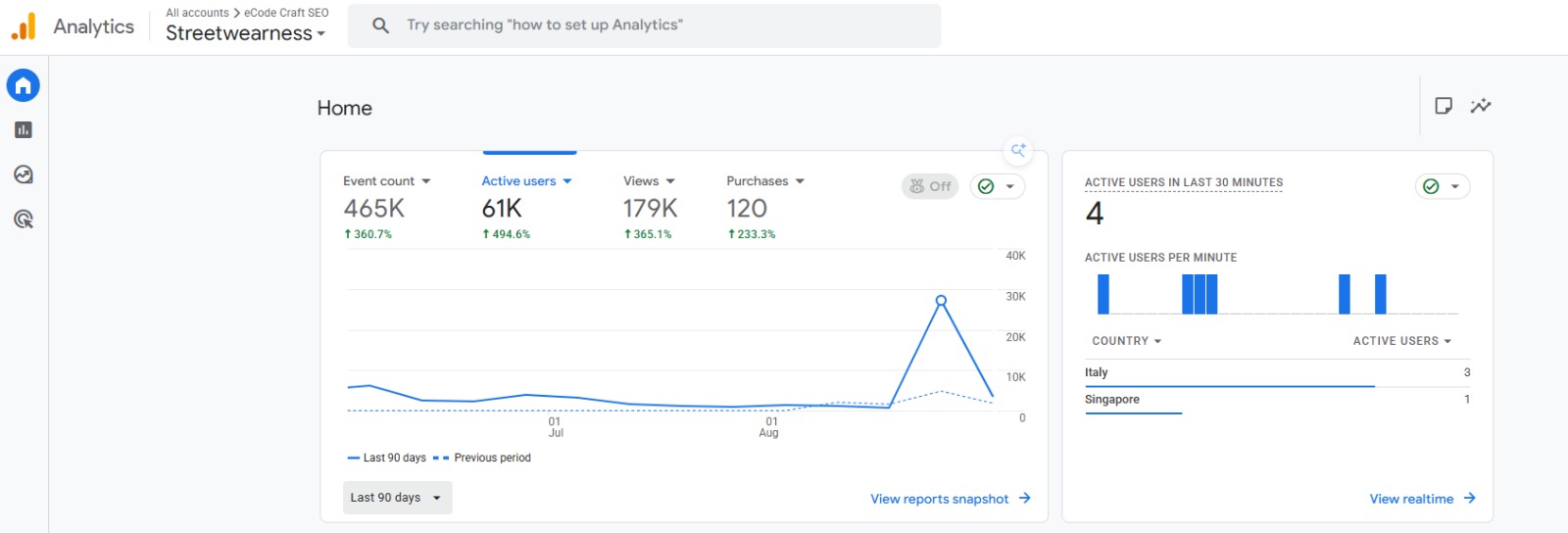Click the 233.3% purchases change
The height and width of the screenshot is (533, 1568).
751,234
